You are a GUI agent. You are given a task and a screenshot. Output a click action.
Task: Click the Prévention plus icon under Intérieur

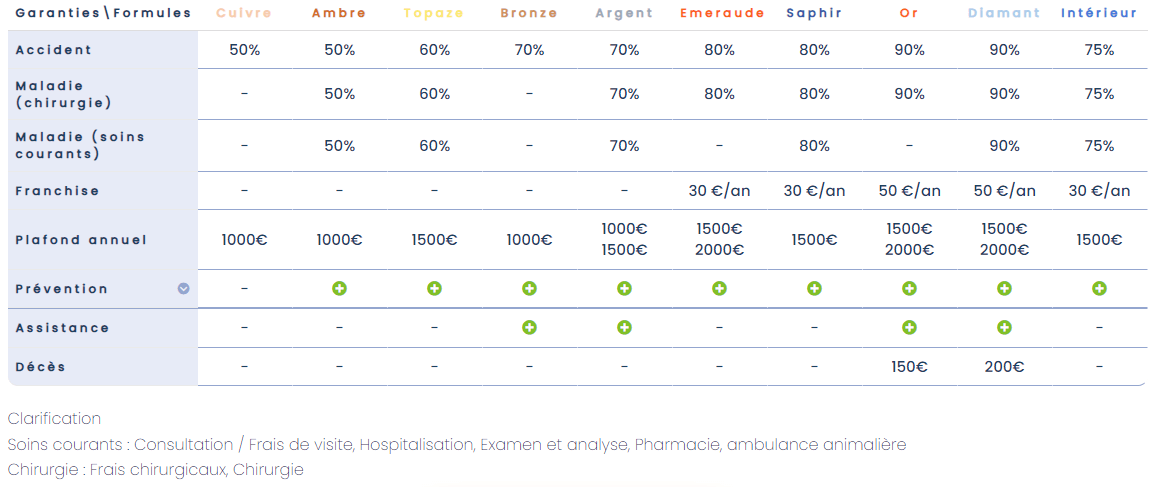point(1099,289)
